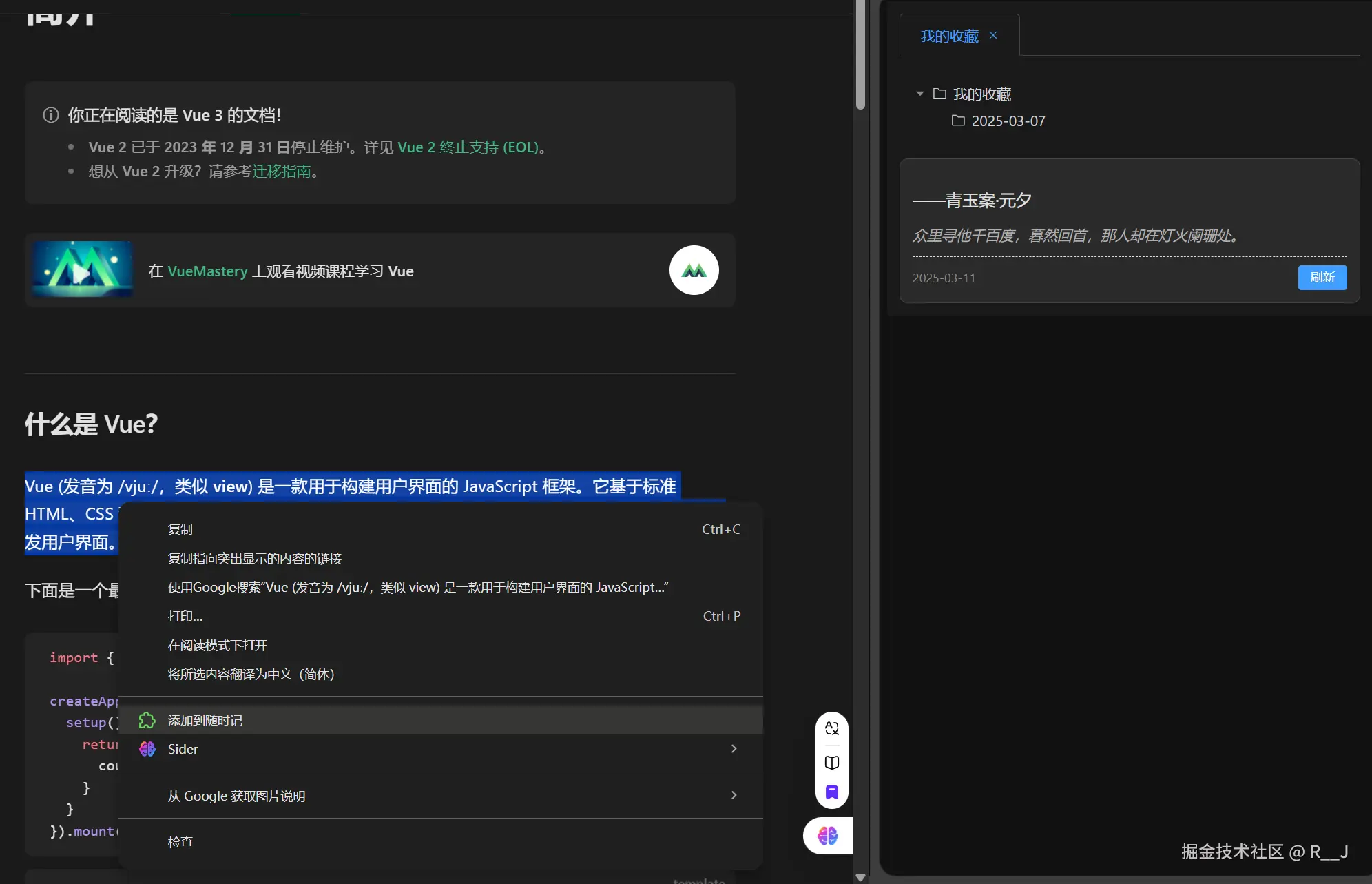Collapse the 我的收藏 tree folder

(x=920, y=94)
